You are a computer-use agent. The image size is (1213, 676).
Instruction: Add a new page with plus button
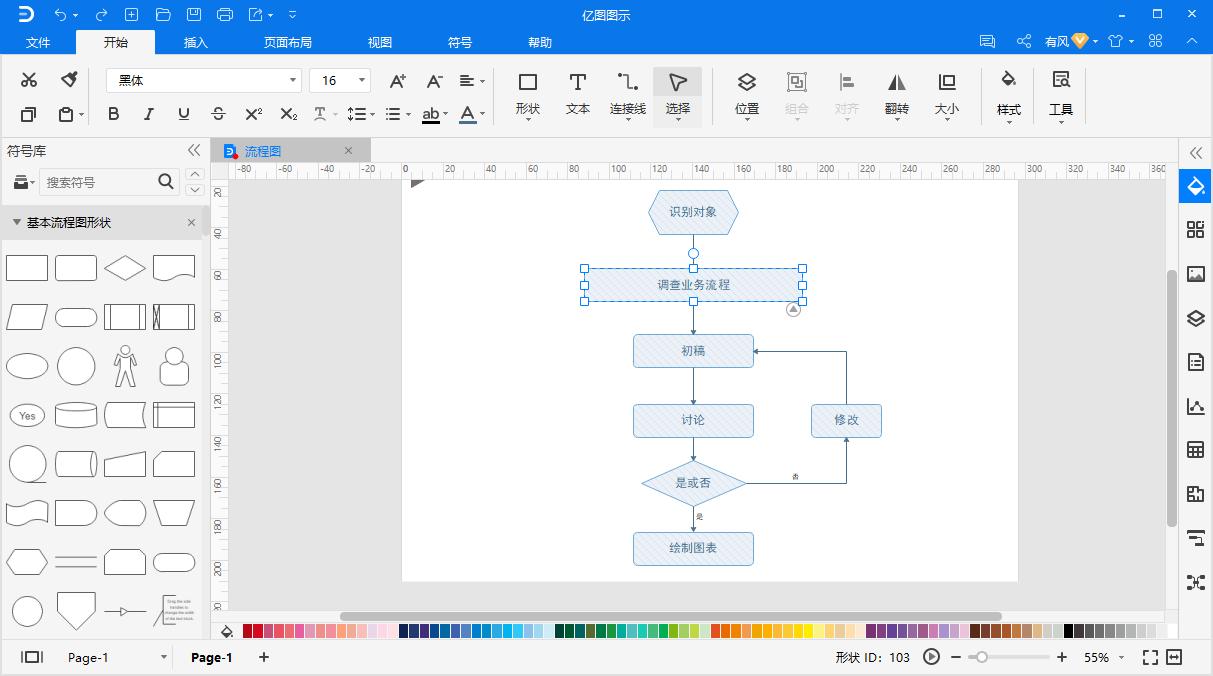[x=264, y=657]
